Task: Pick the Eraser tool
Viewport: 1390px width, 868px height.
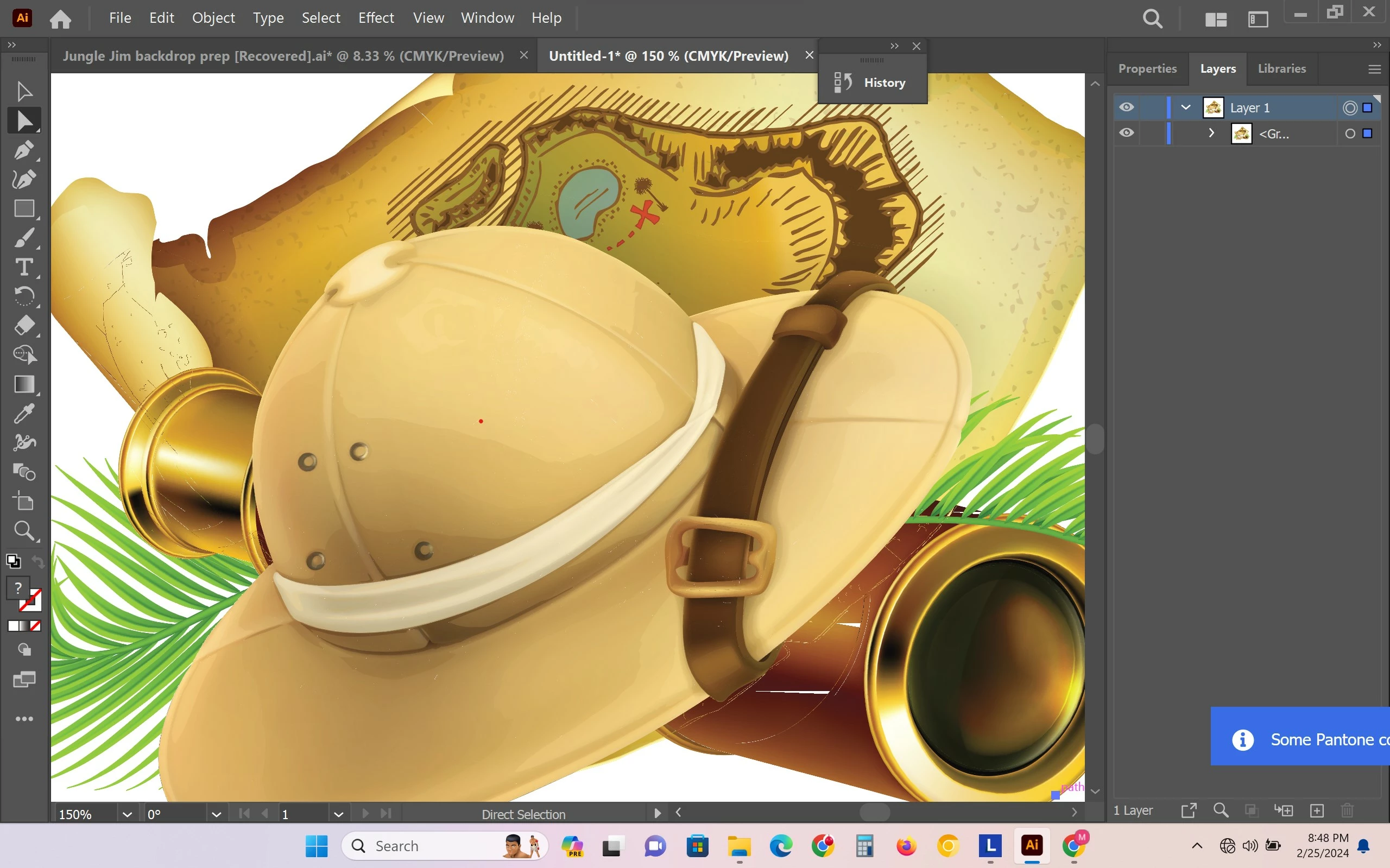Action: pos(23,326)
